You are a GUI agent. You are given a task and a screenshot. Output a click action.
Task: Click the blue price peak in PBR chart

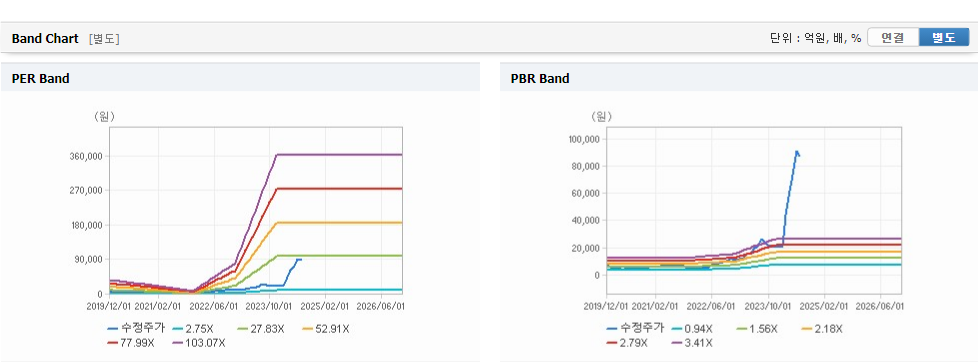click(x=797, y=152)
